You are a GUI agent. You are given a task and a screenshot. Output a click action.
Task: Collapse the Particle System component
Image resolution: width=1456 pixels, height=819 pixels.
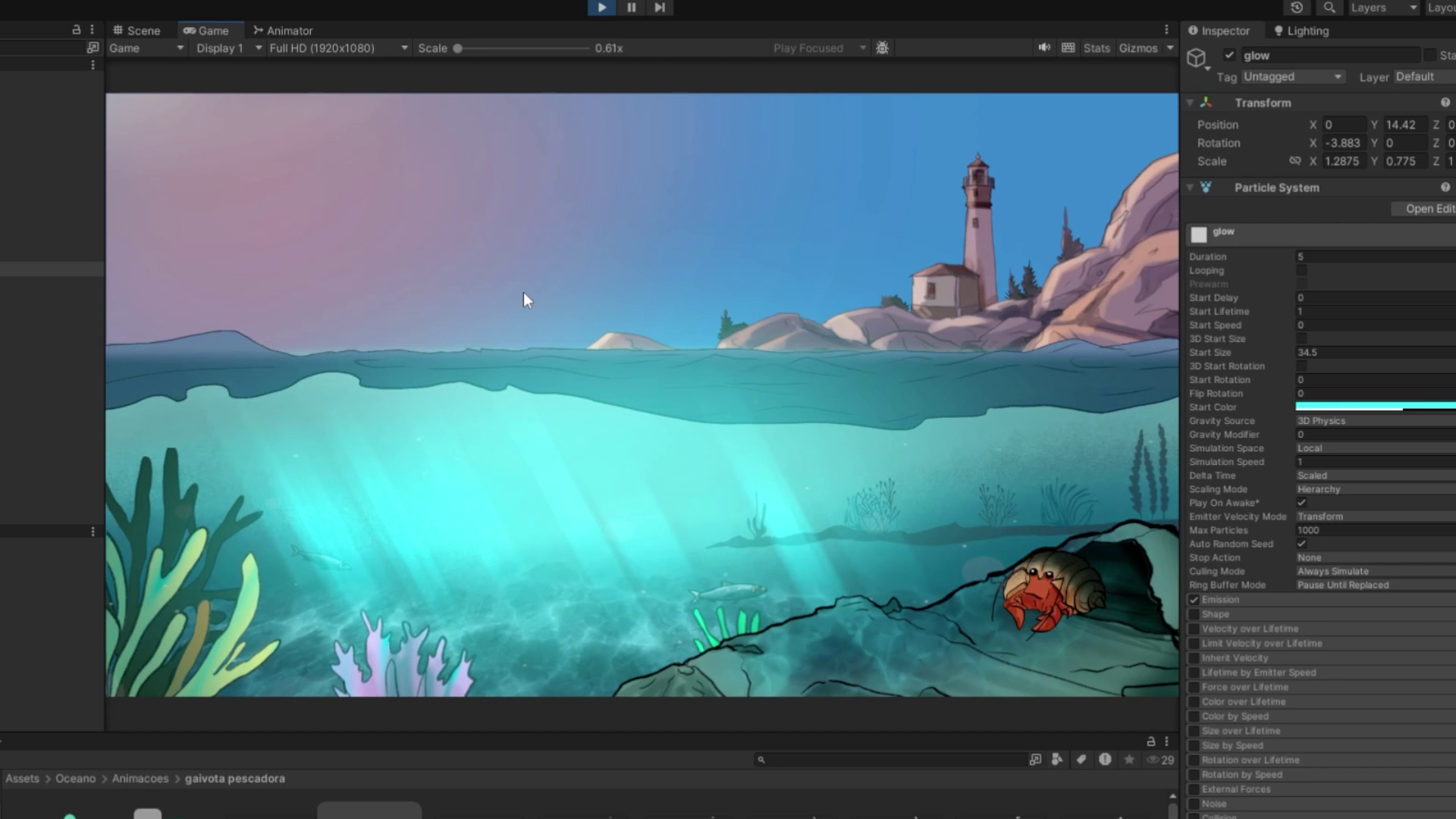pyautogui.click(x=1190, y=187)
